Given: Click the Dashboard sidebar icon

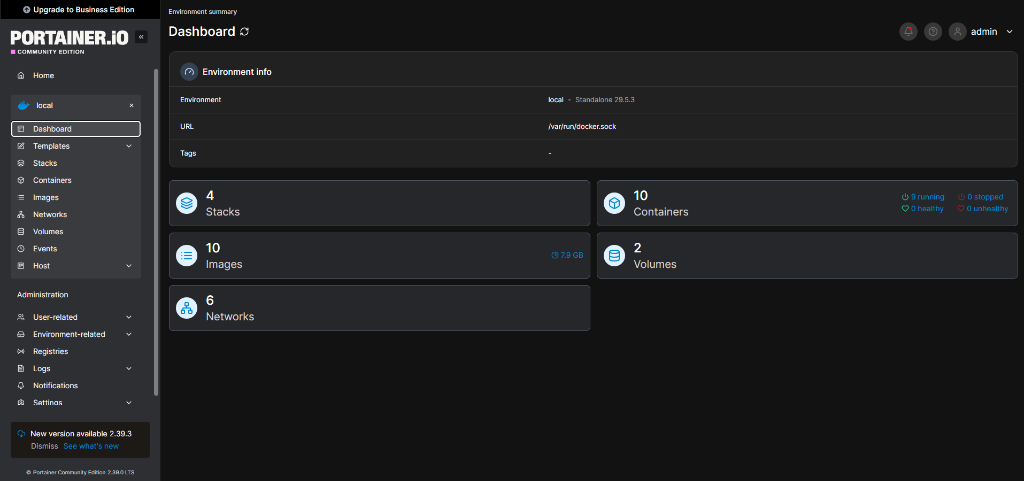Looking at the screenshot, I should [x=21, y=129].
